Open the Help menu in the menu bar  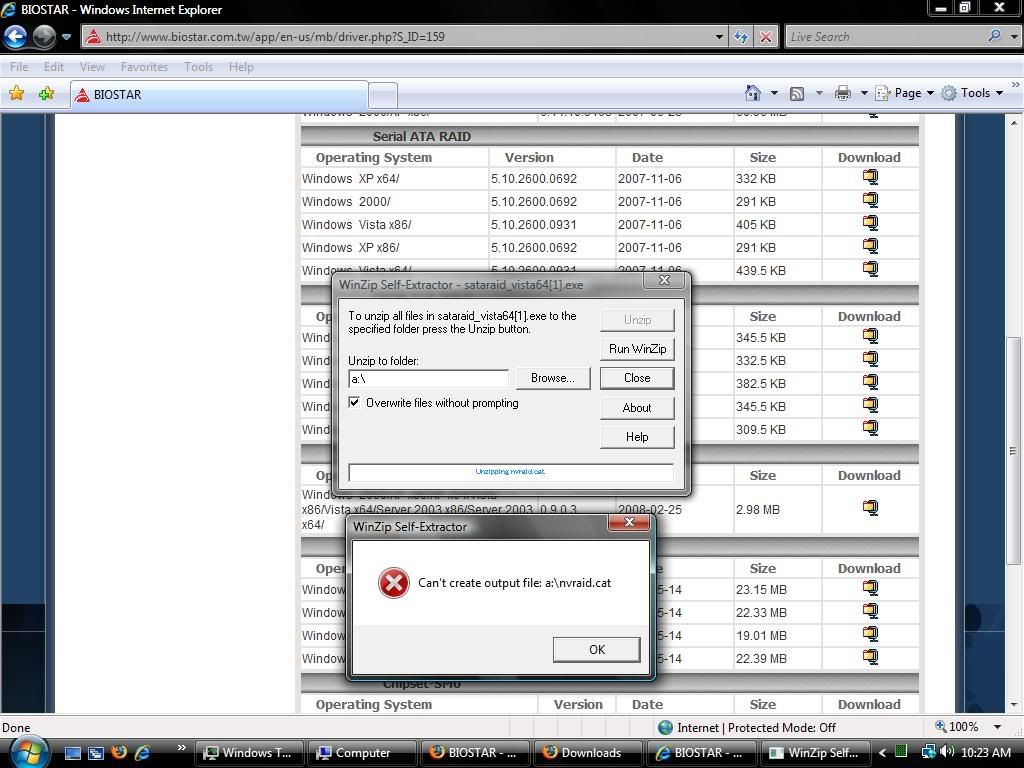click(x=241, y=67)
